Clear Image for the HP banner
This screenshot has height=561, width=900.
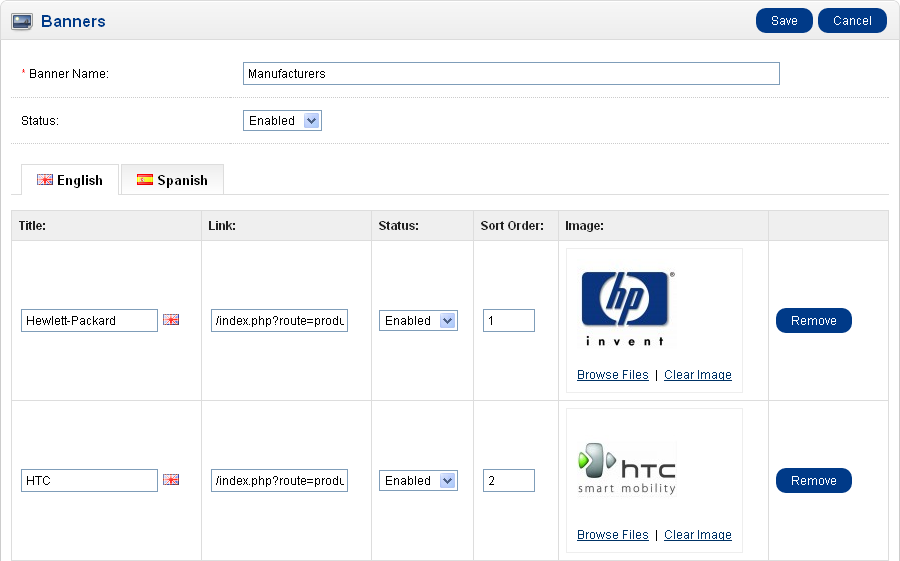[698, 375]
